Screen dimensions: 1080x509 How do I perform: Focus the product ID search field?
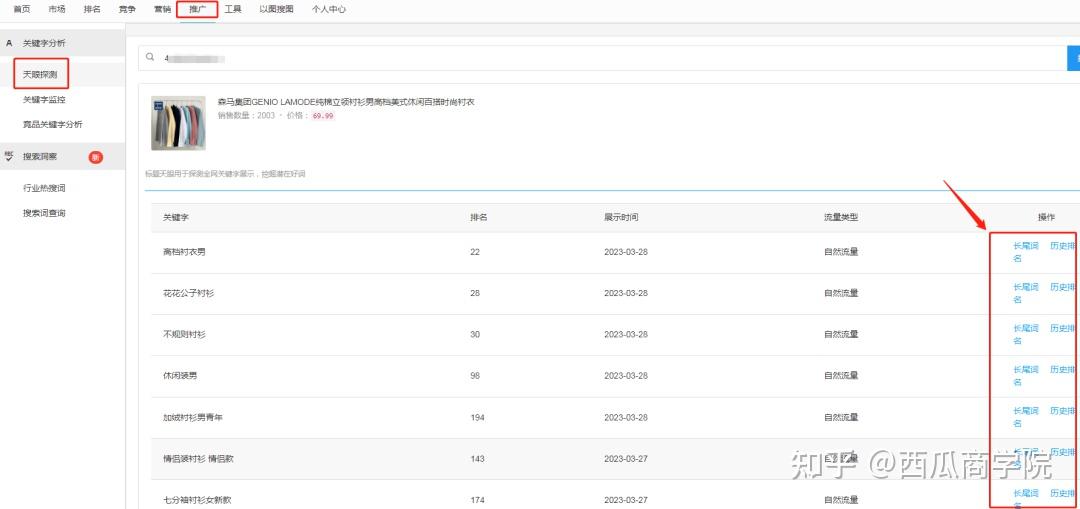[600, 58]
